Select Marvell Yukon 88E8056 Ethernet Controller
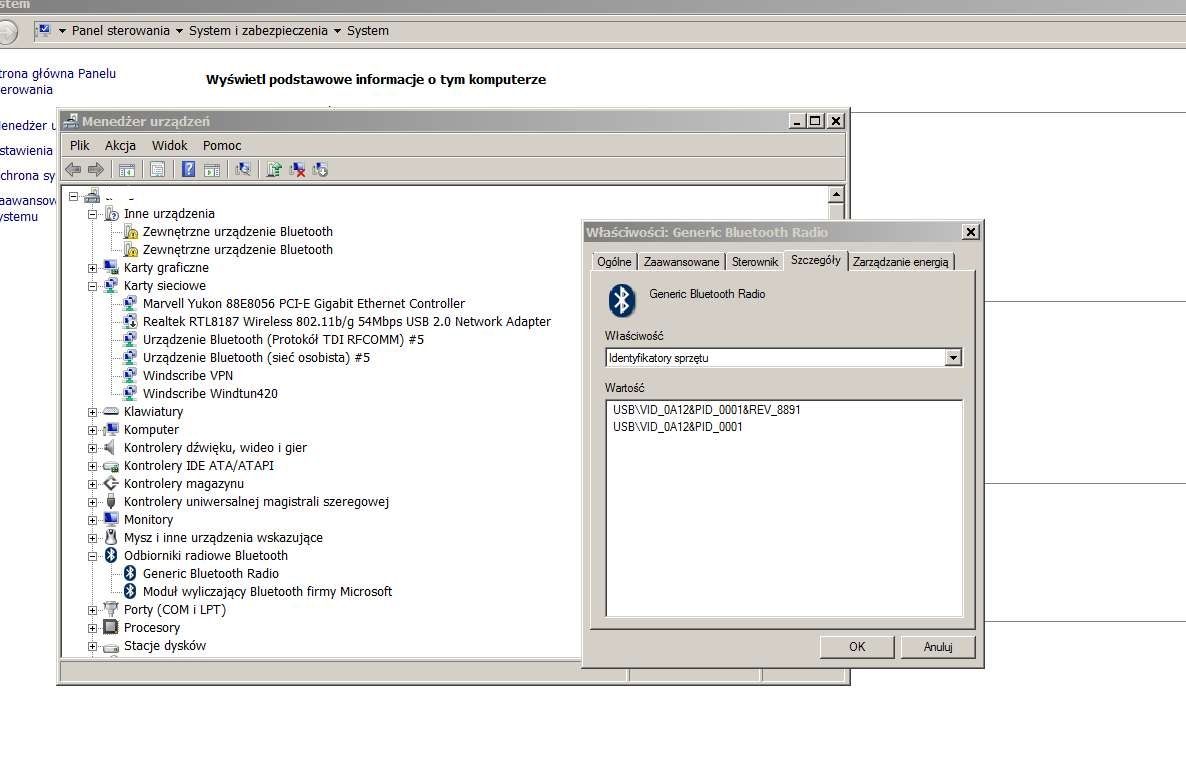 [303, 304]
